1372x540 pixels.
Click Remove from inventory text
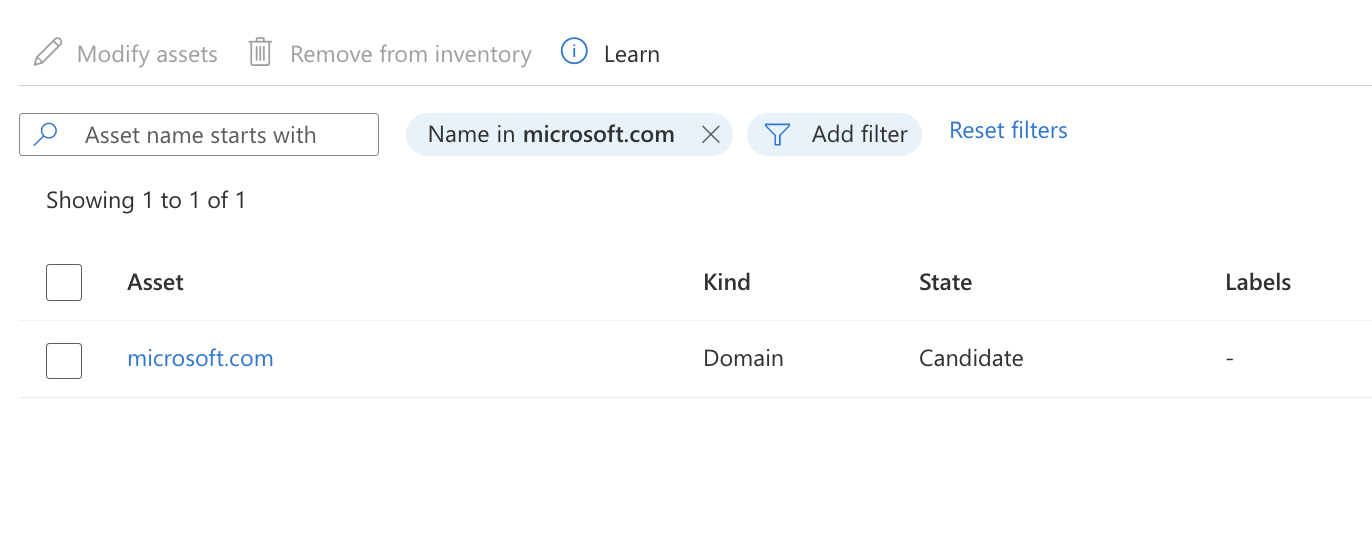point(410,54)
